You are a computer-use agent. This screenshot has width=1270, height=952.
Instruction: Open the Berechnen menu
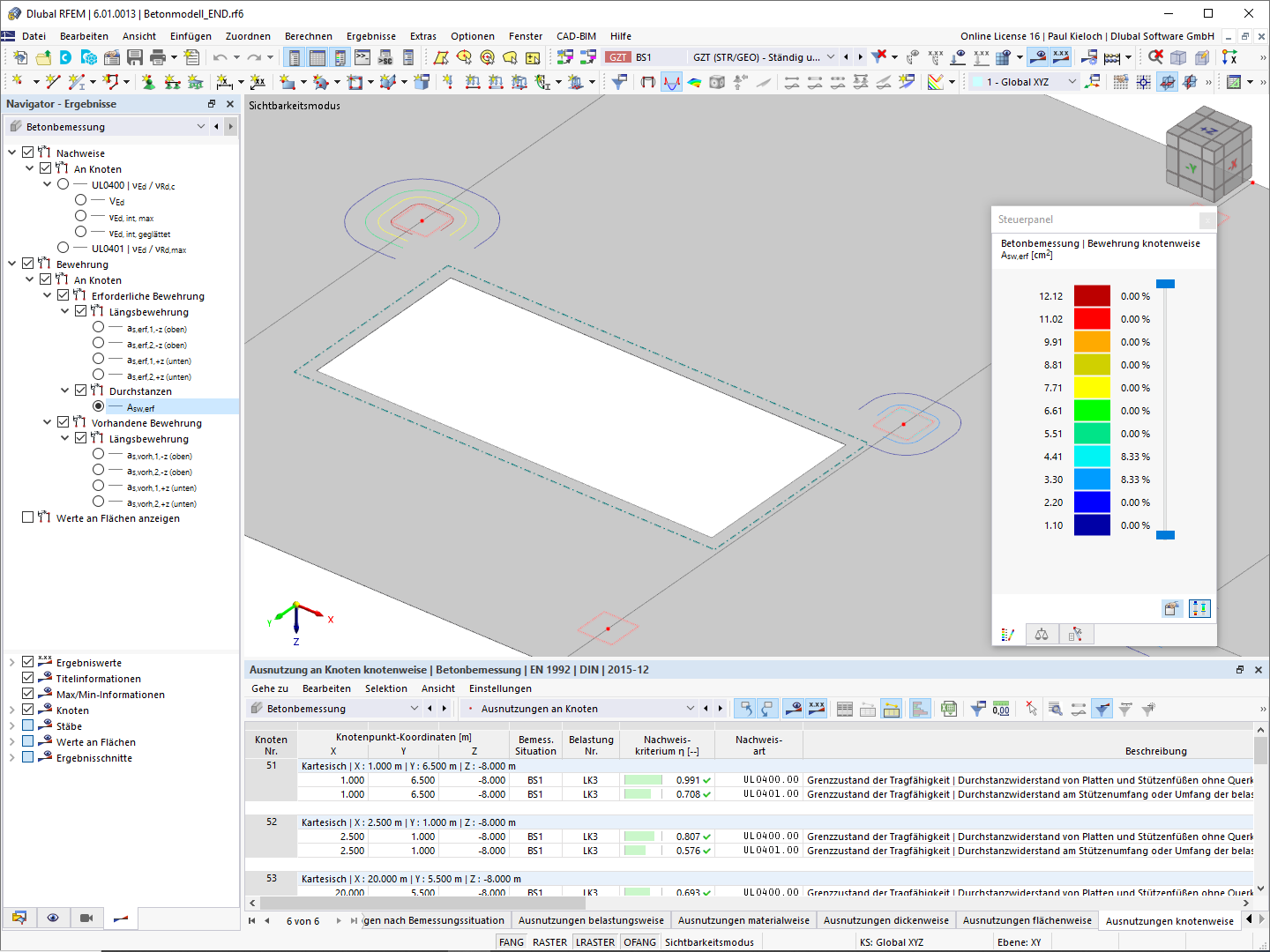[x=309, y=36]
